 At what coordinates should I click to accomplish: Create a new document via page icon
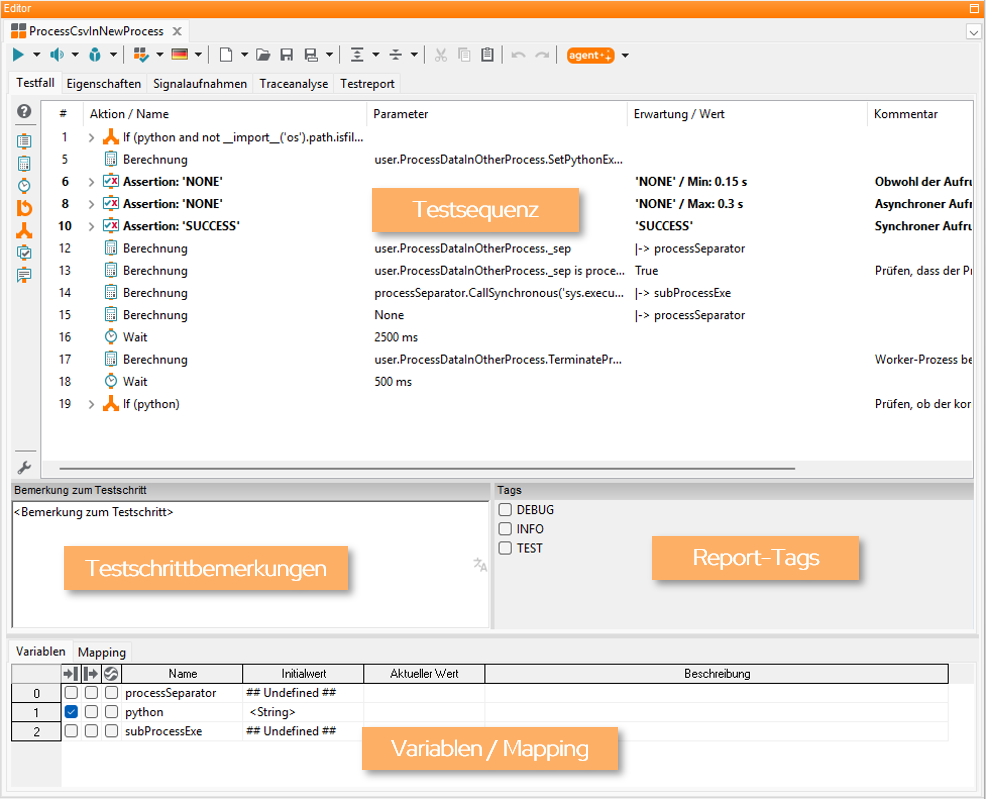click(x=226, y=55)
